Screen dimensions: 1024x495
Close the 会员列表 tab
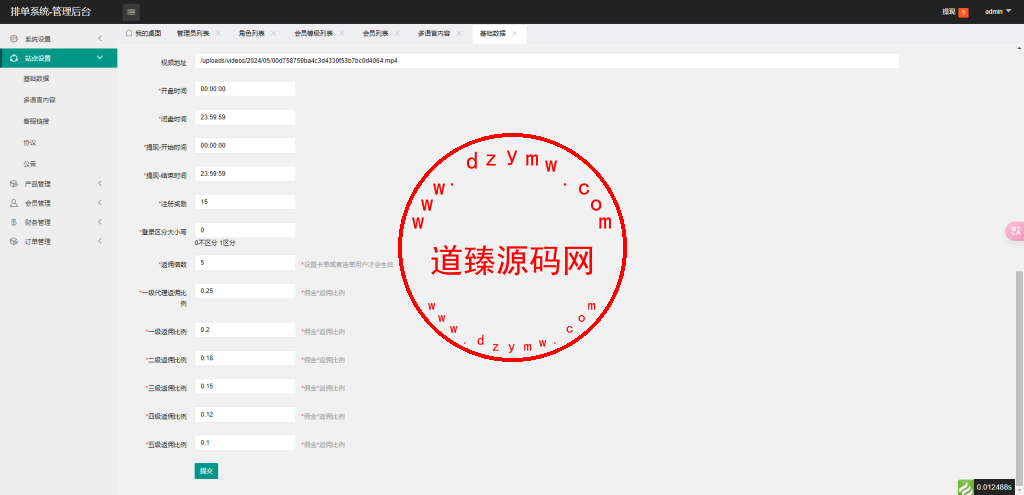tap(398, 33)
